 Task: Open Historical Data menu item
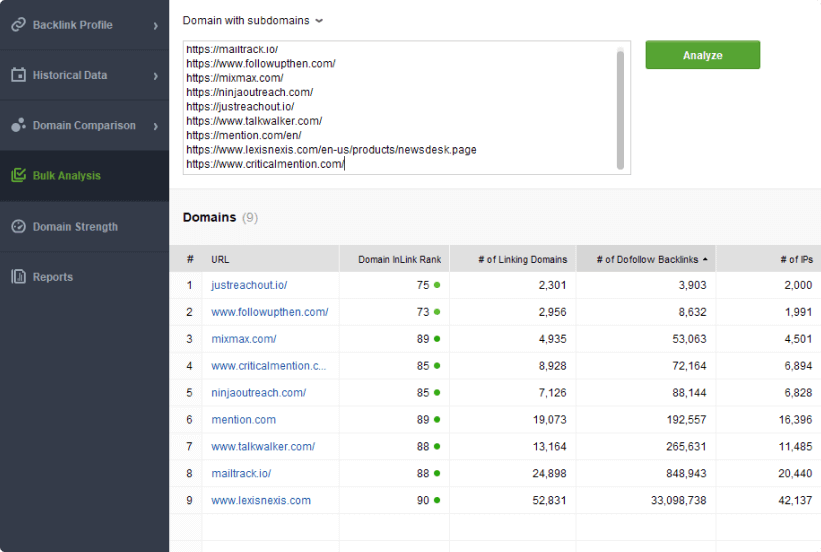(x=84, y=75)
